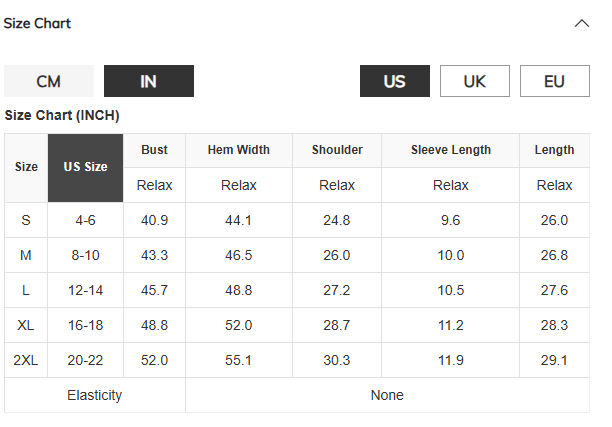Viewport: 612px width, 427px height.
Task: Choose US sizing region
Action: pos(394,81)
